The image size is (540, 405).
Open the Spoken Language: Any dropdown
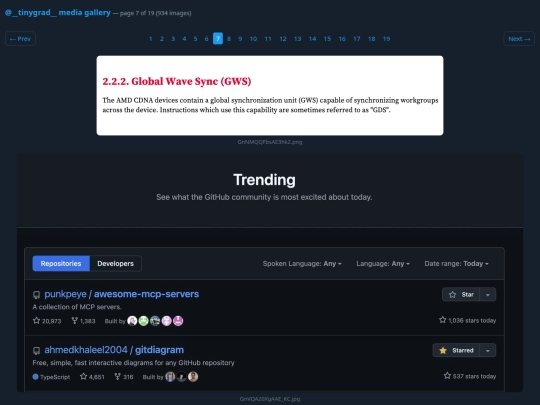[x=302, y=263]
